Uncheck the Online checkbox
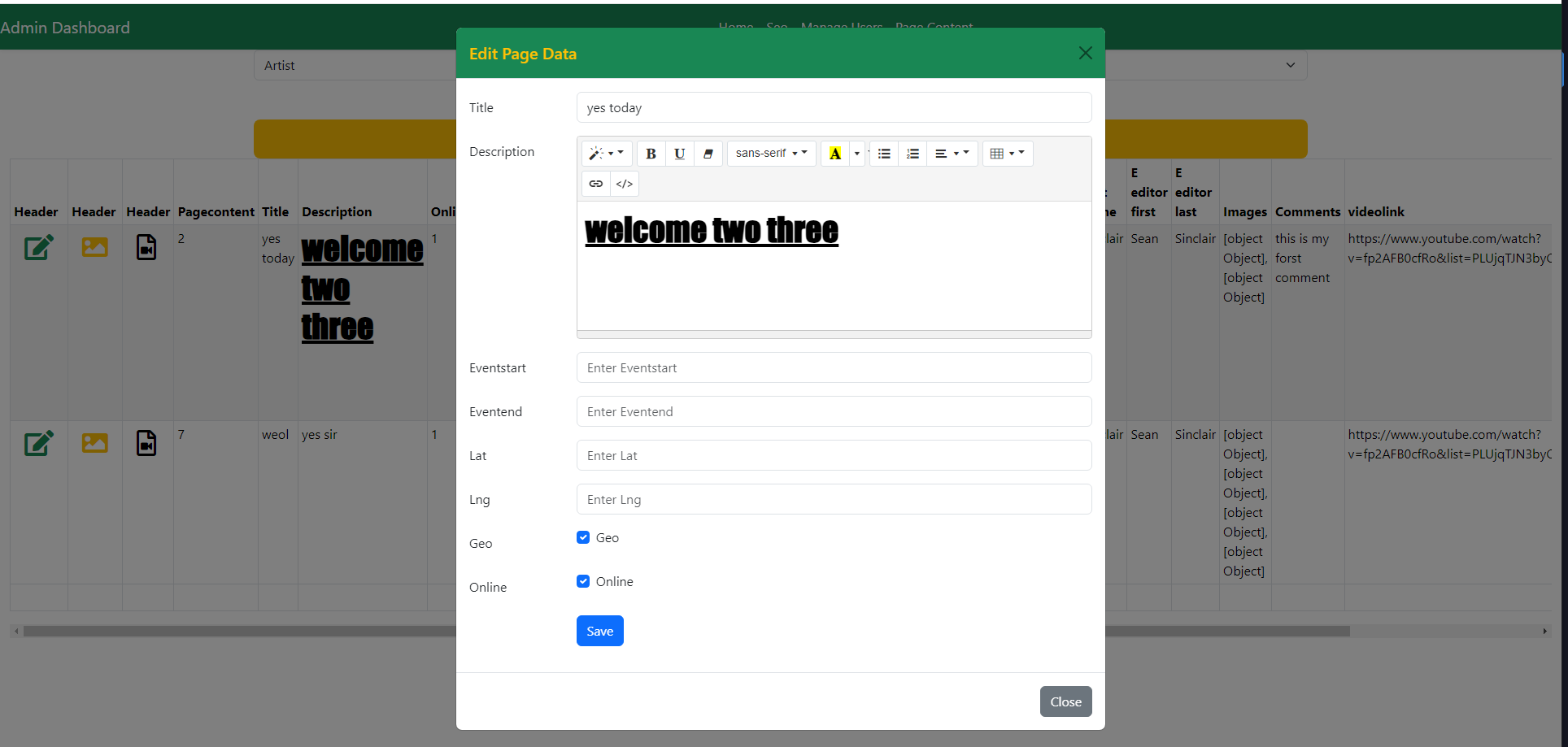 pyautogui.click(x=583, y=581)
